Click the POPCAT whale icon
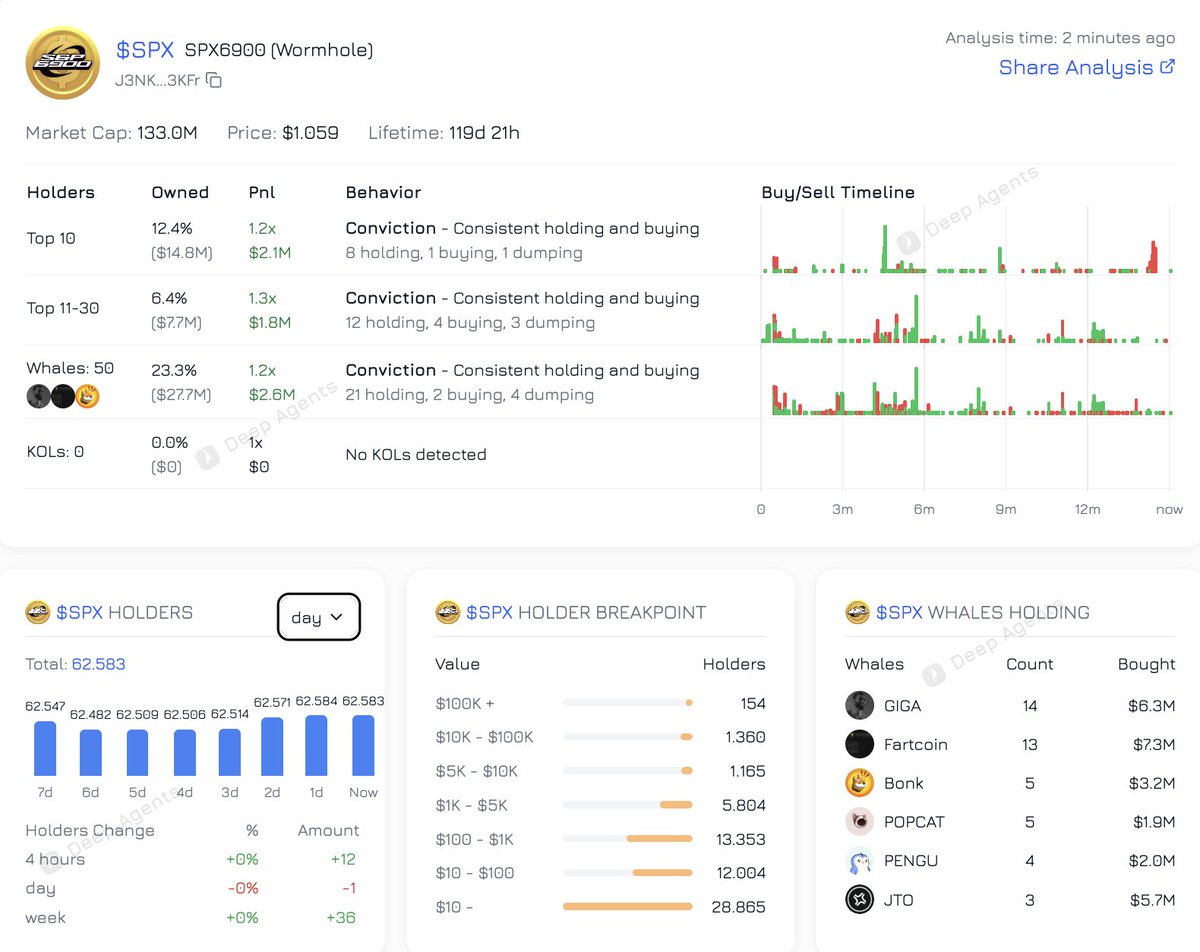The width and height of the screenshot is (1200, 952). 858,821
